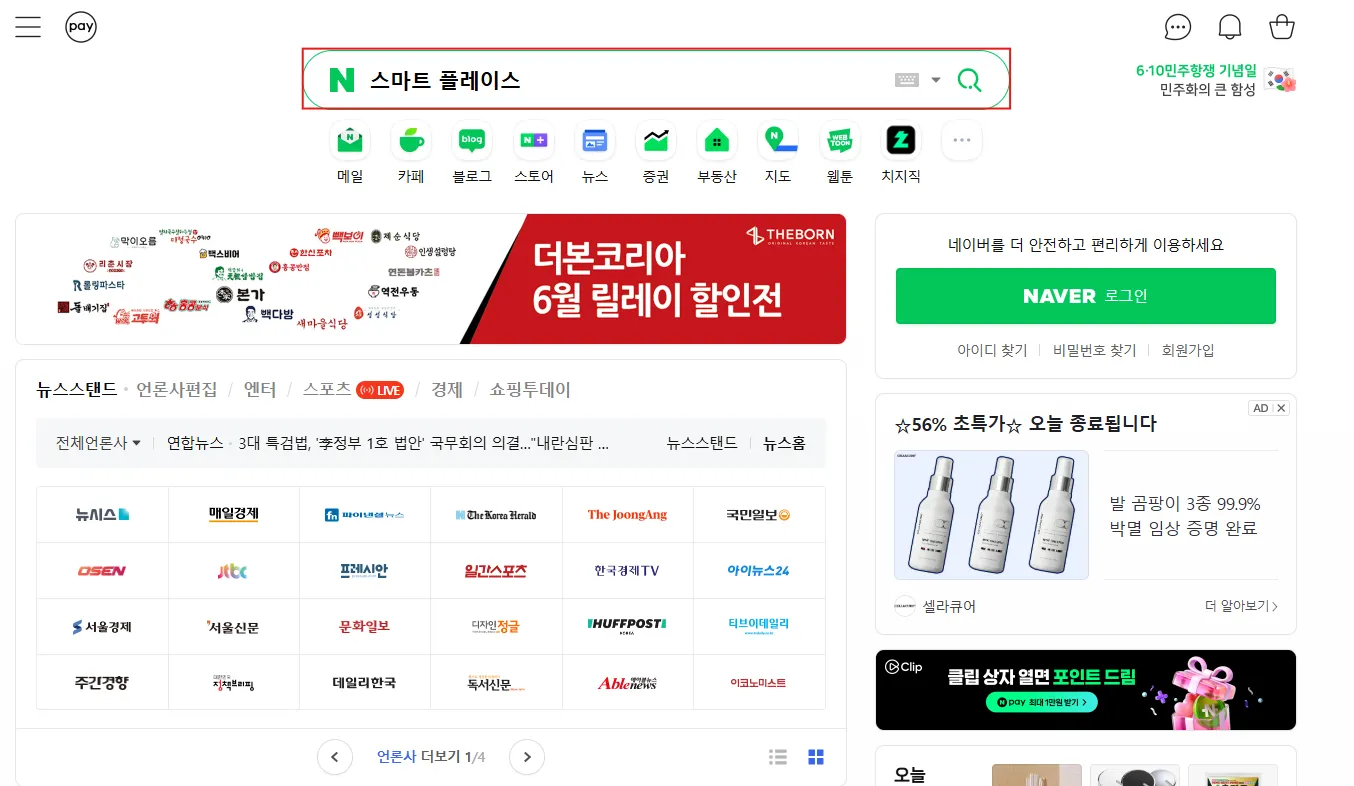Open the 뉴시스 press logo
Image resolution: width=1354 pixels, height=786 pixels.
click(102, 515)
